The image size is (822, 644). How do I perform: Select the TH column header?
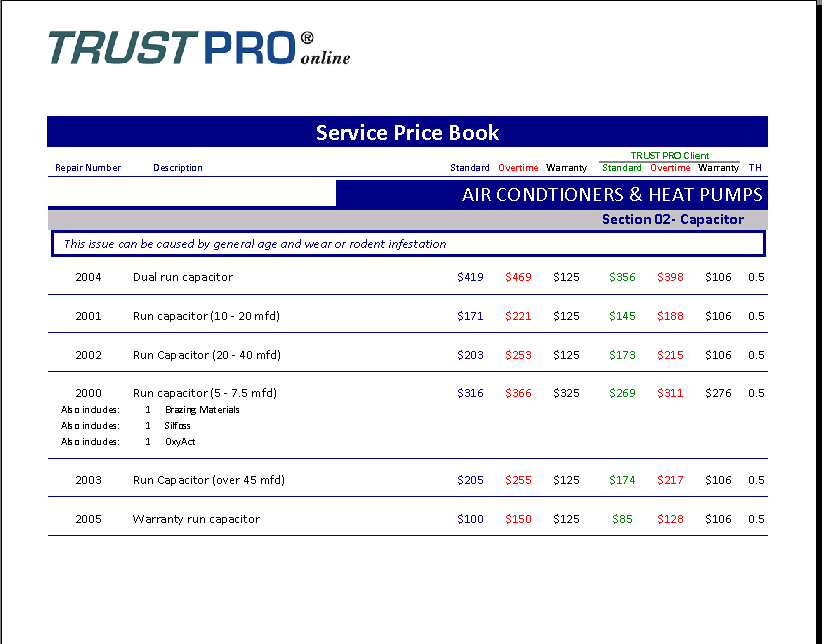click(x=755, y=168)
